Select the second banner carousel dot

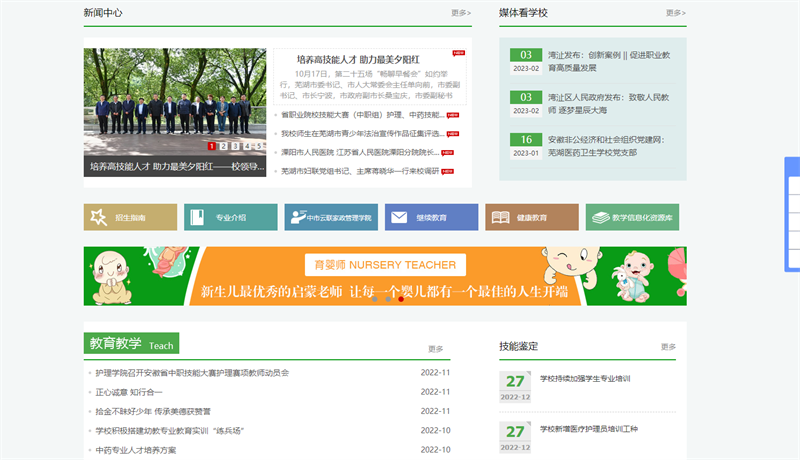pyautogui.click(x=388, y=299)
